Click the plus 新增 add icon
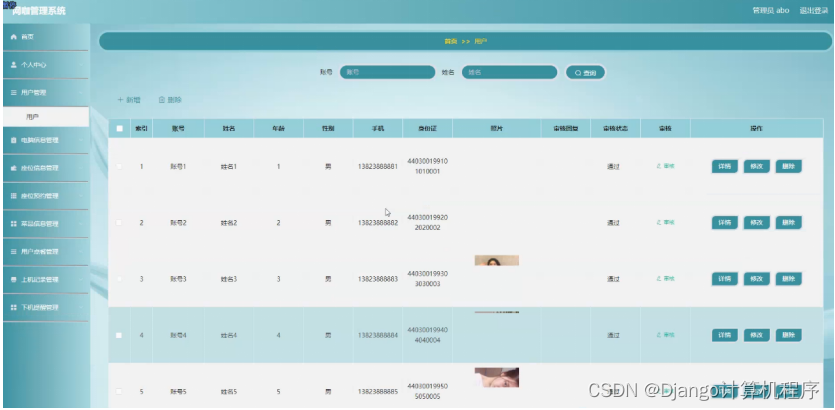Screen dimensions: 835x410 tap(120, 100)
